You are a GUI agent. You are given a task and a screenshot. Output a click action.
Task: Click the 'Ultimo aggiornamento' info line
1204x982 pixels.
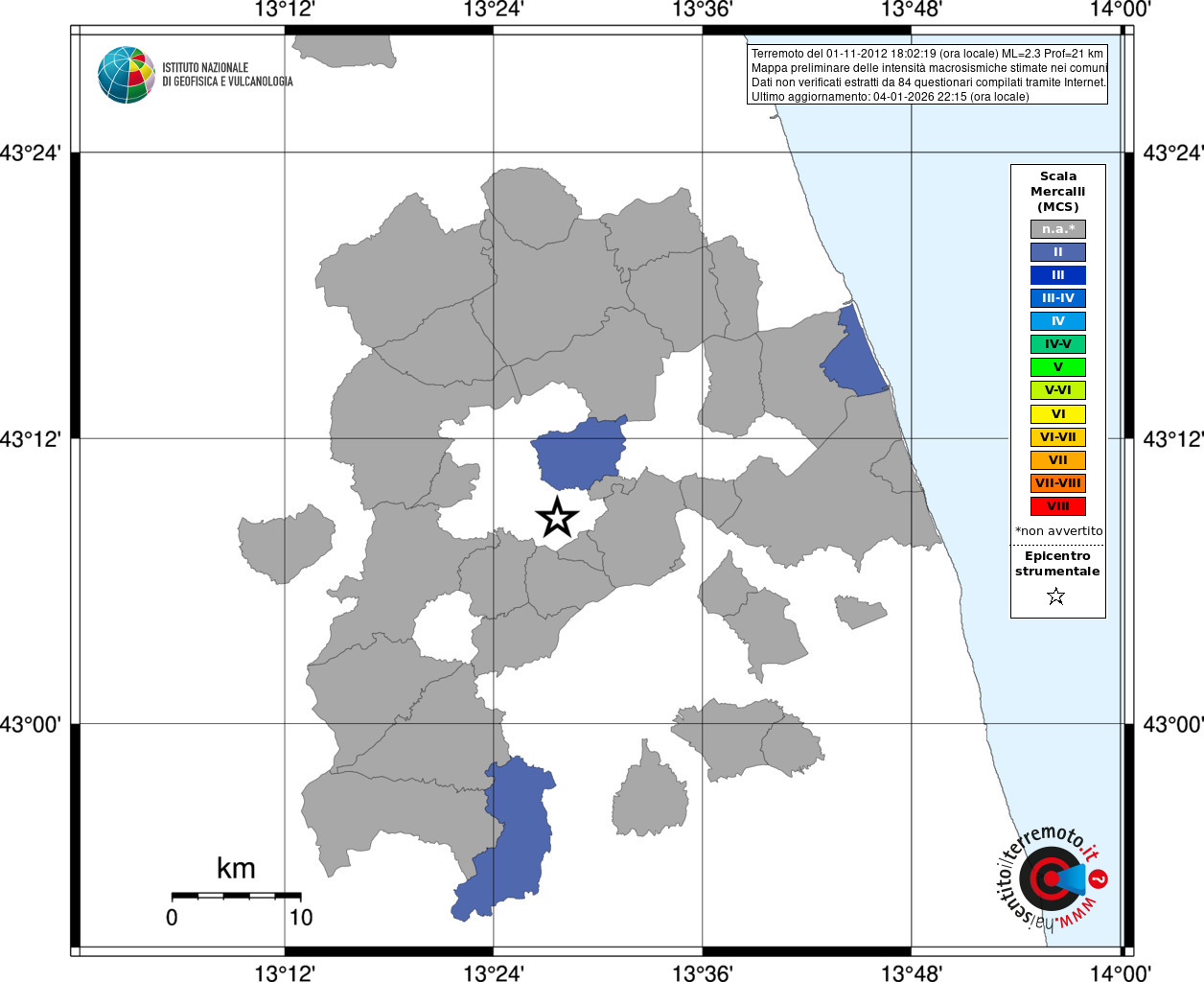click(890, 97)
